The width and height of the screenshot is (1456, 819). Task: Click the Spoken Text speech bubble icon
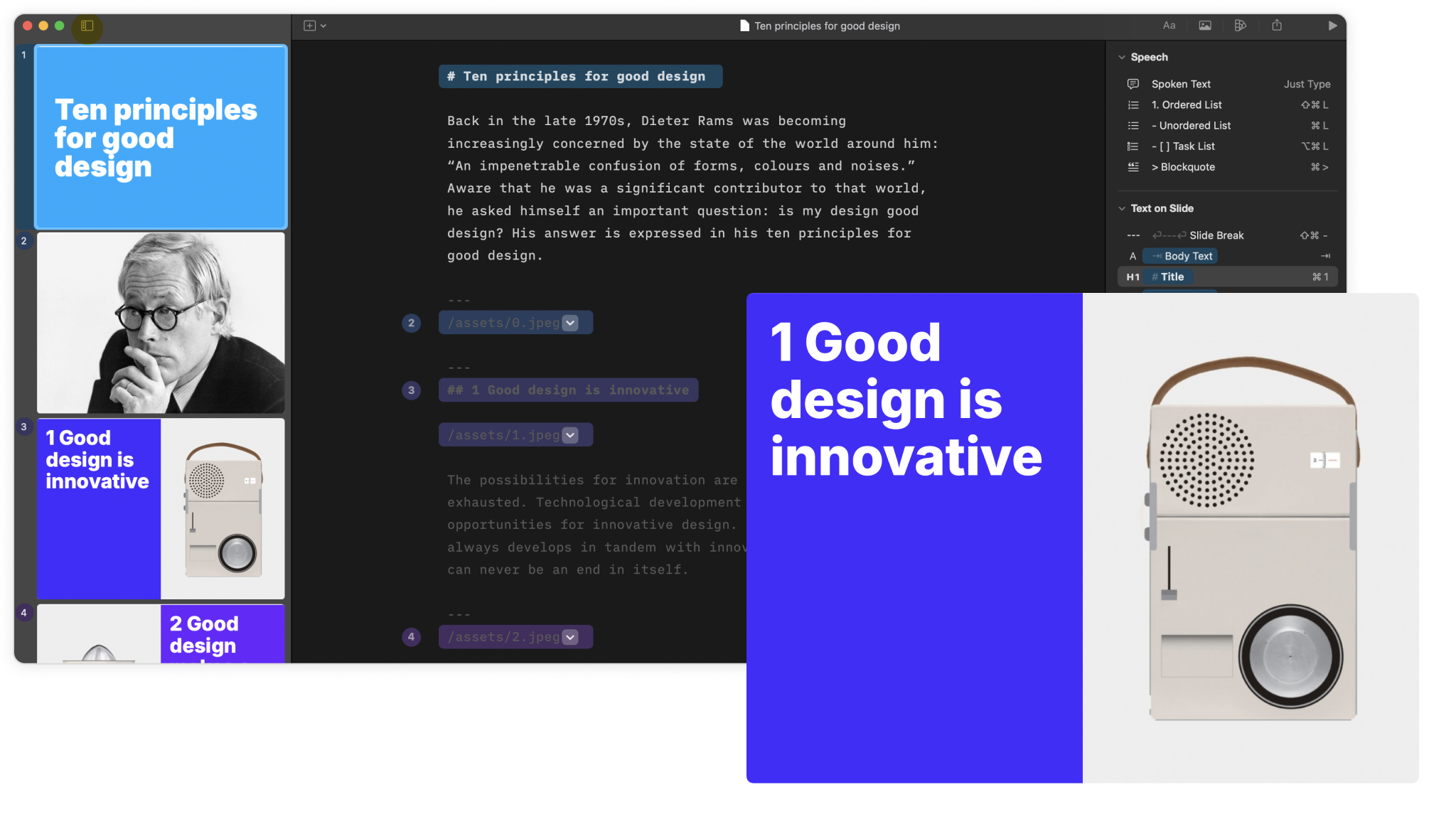1133,84
